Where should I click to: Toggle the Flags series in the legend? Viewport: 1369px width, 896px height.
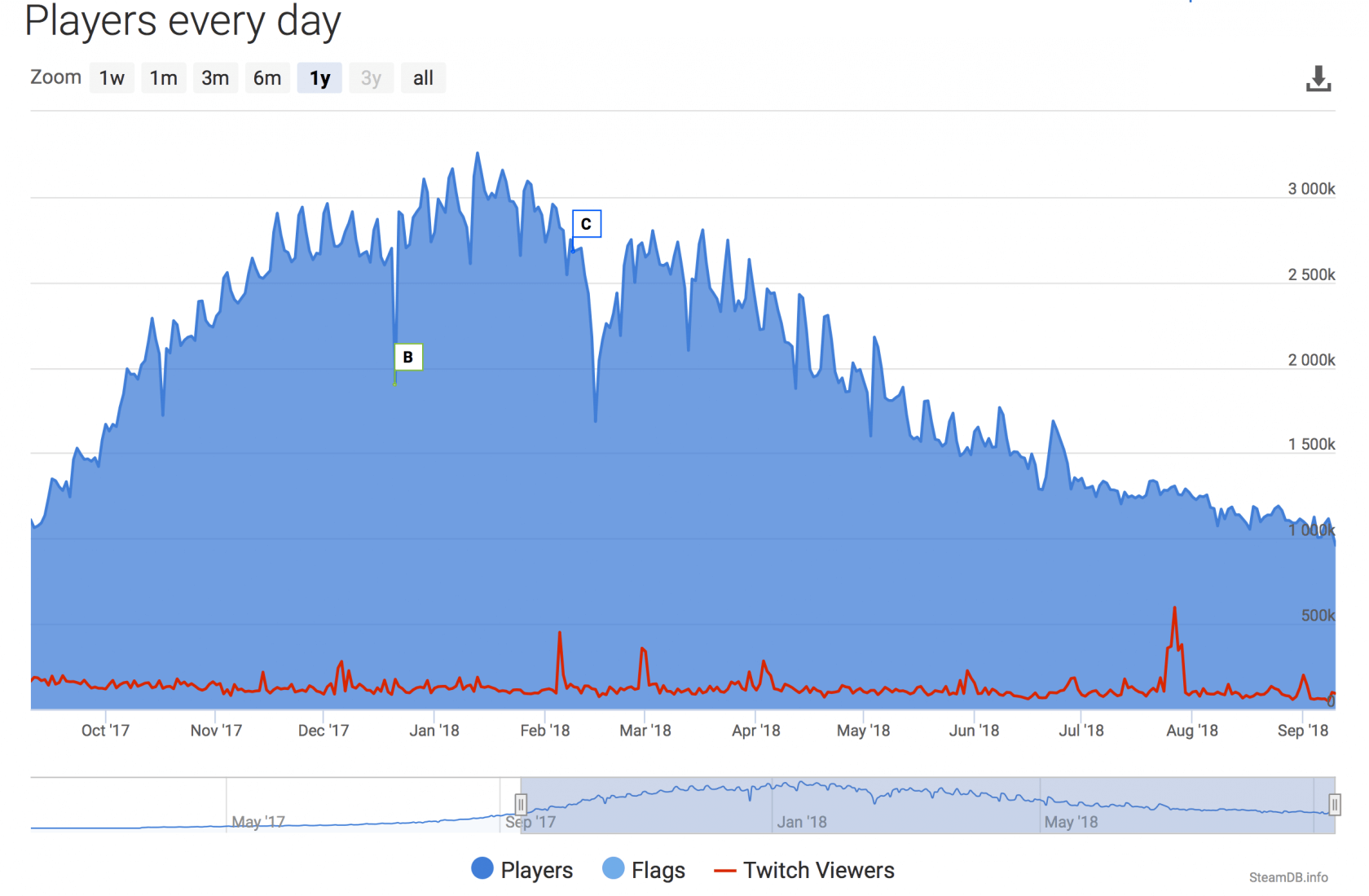[644, 870]
